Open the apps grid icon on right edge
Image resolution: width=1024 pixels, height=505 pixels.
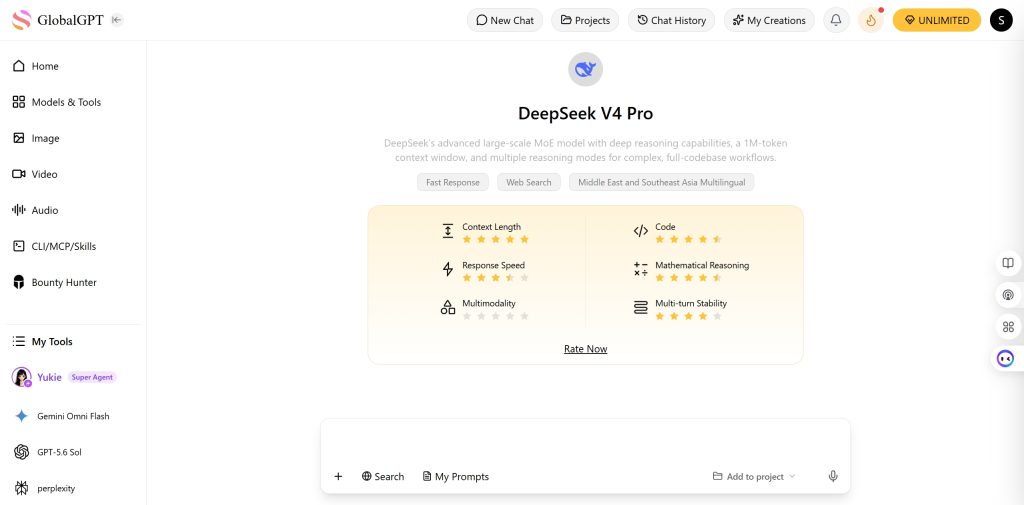pyautogui.click(x=1008, y=327)
